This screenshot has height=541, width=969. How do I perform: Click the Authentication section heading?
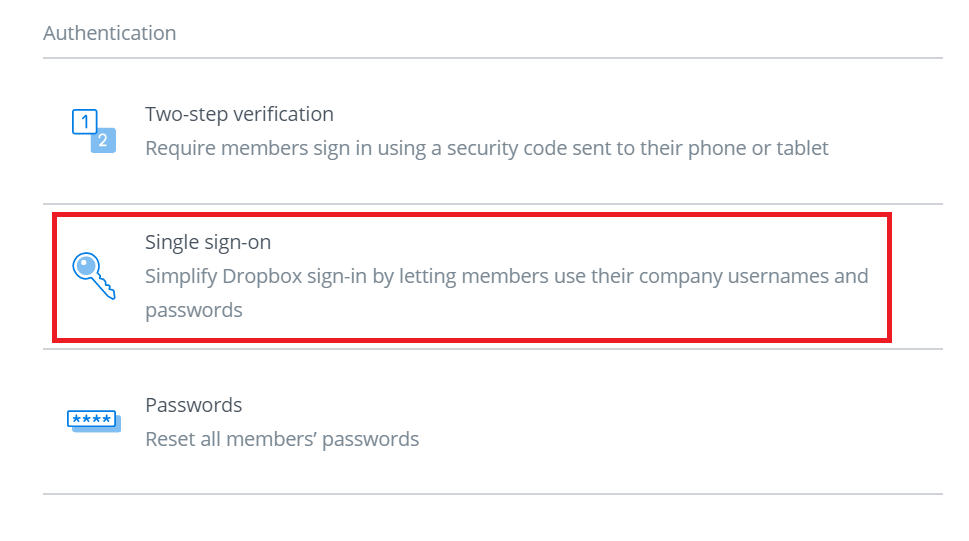(110, 33)
